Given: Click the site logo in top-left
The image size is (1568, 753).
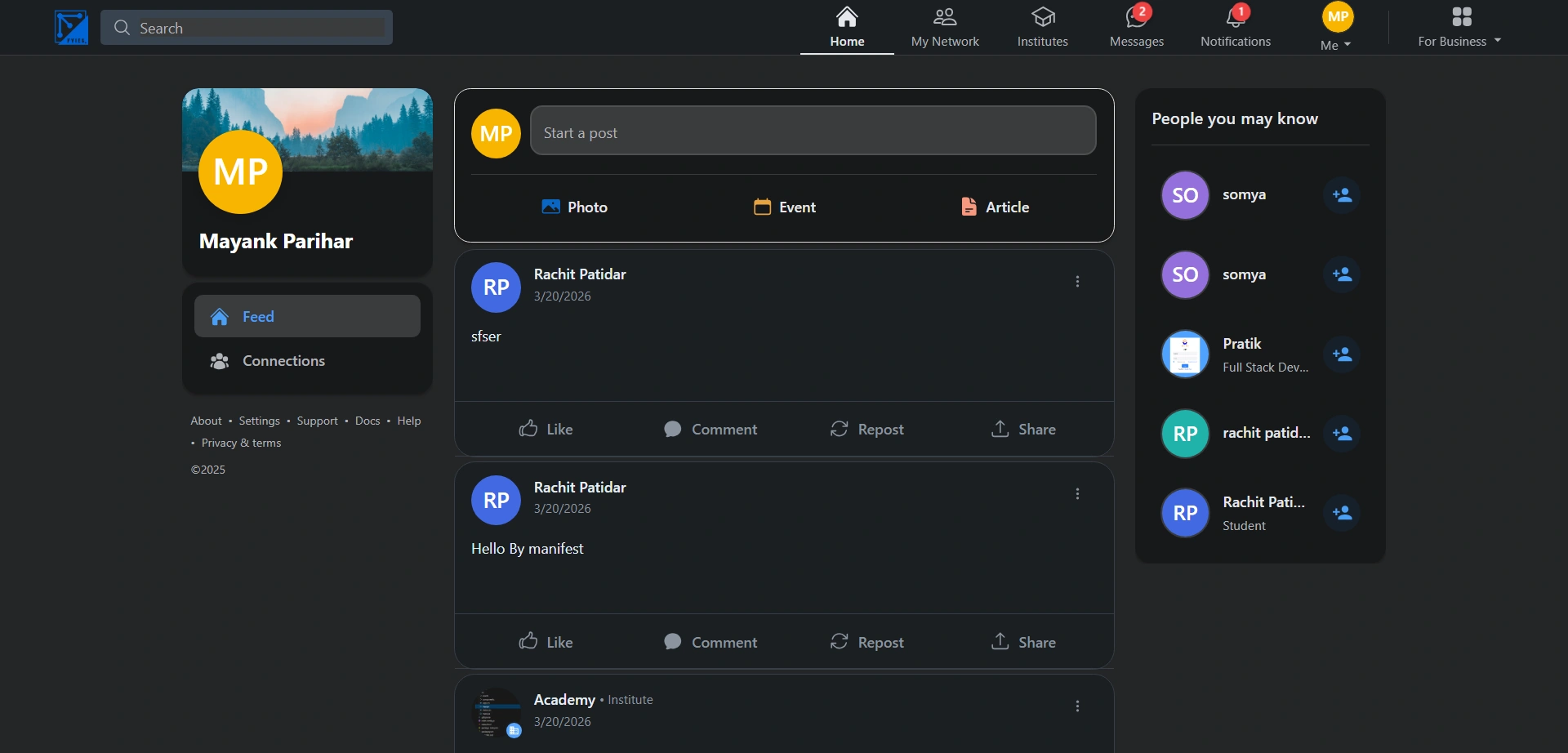Looking at the screenshot, I should pos(71,28).
